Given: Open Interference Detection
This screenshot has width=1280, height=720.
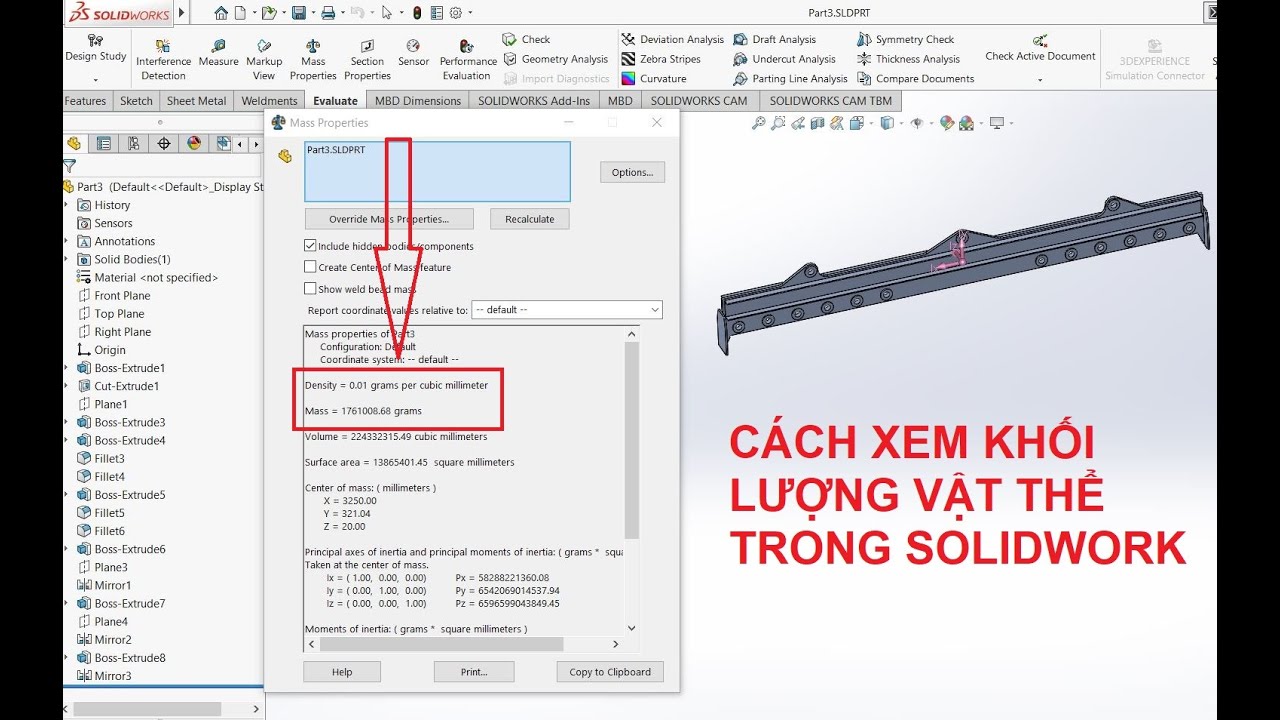Looking at the screenshot, I should click(x=163, y=60).
